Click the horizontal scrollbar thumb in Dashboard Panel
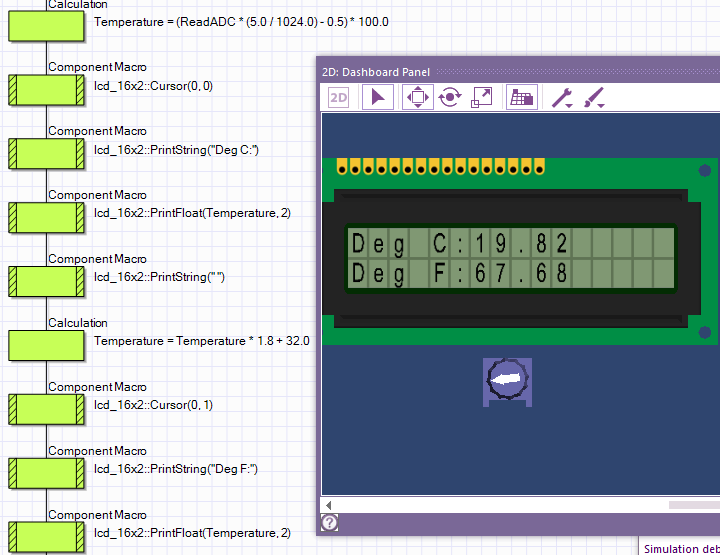 tap(694, 505)
